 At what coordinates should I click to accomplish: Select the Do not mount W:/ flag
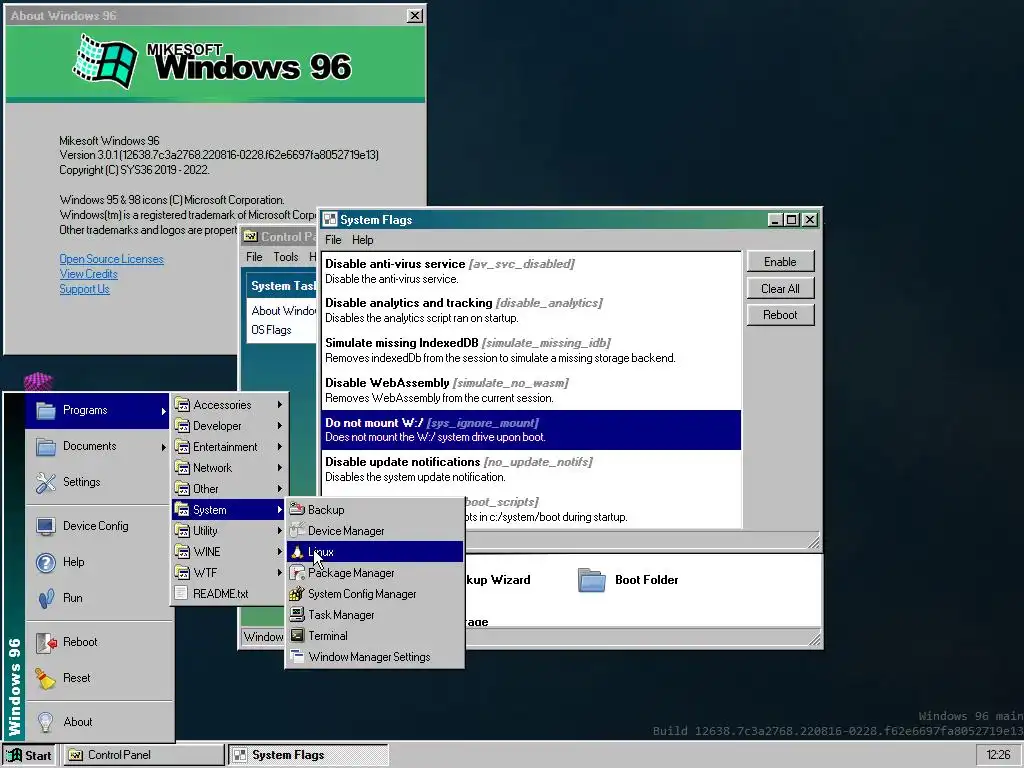(x=532, y=430)
